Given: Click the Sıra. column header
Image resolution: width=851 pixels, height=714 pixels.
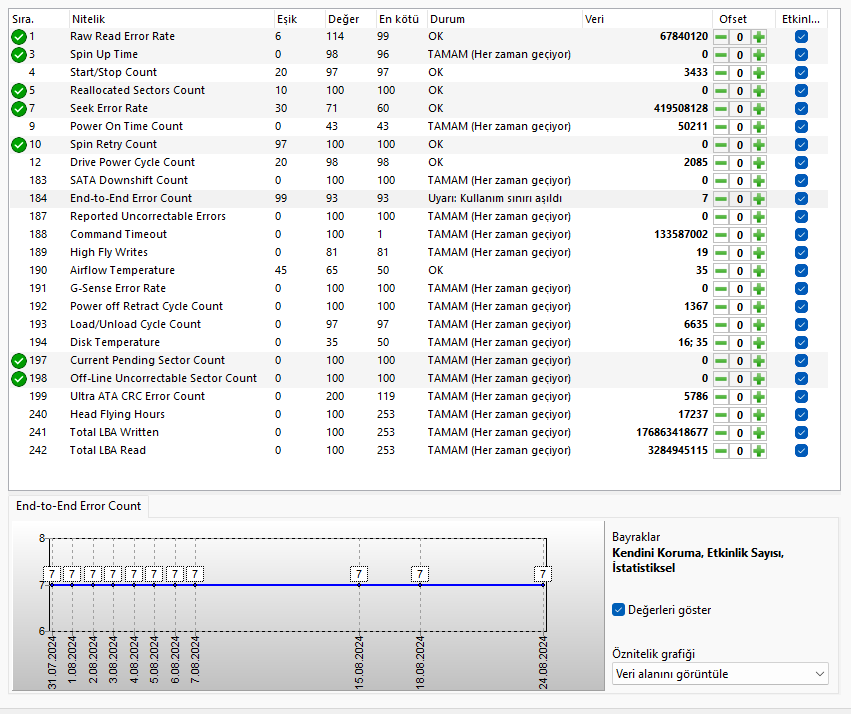Looking at the screenshot, I should pos(40,19).
